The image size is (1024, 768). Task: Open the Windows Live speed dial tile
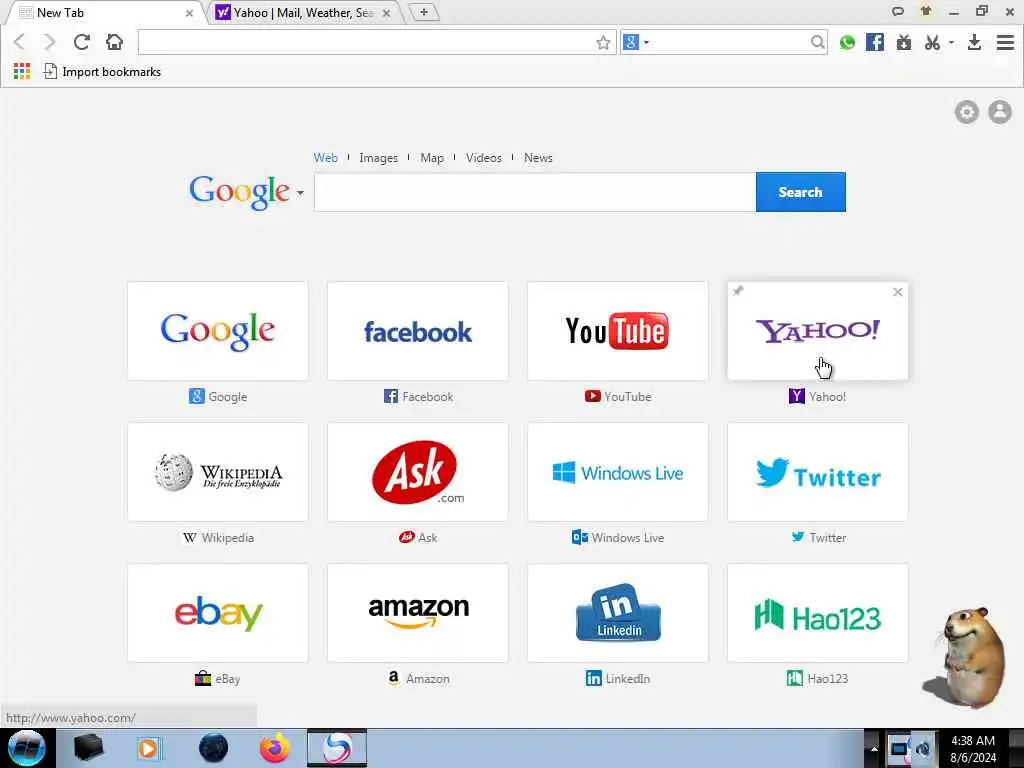(617, 472)
